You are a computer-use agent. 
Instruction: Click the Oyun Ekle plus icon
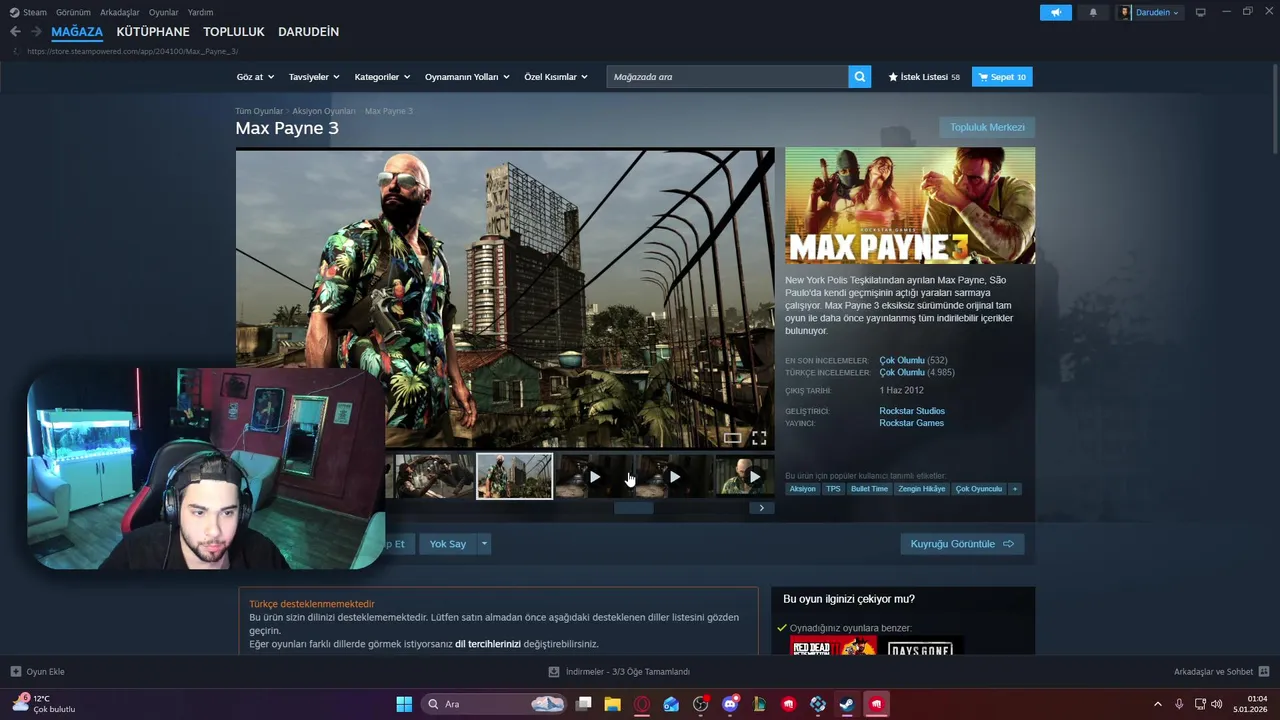coord(15,672)
